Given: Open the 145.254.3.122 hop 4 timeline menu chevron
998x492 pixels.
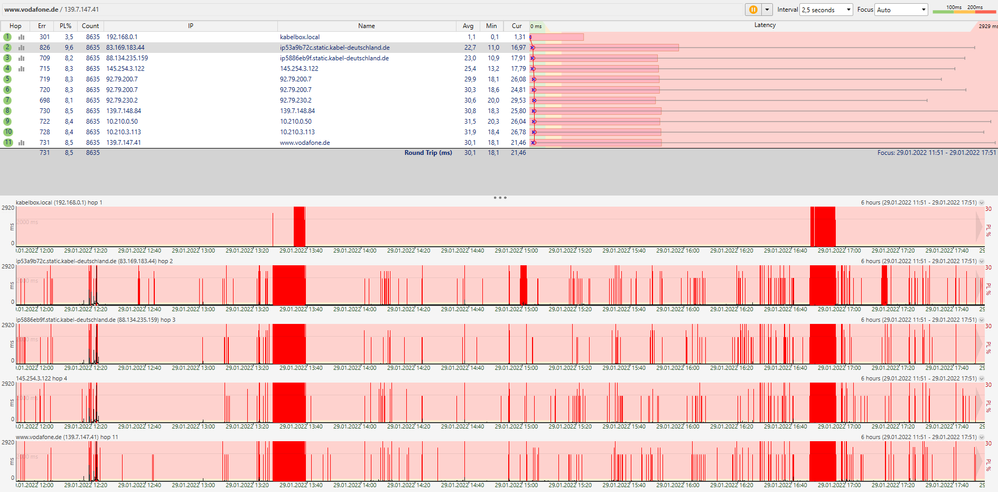Looking at the screenshot, I should [x=981, y=379].
